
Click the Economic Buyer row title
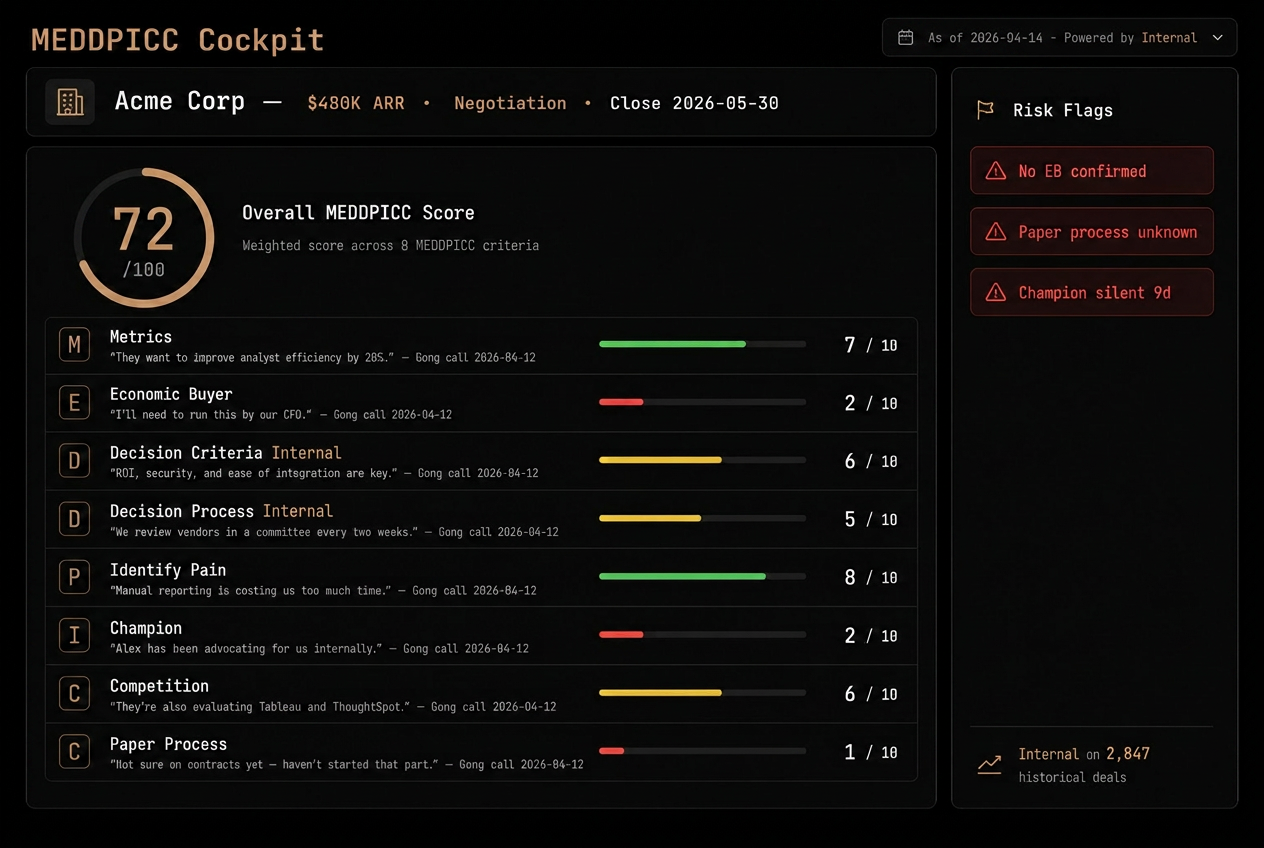171,395
